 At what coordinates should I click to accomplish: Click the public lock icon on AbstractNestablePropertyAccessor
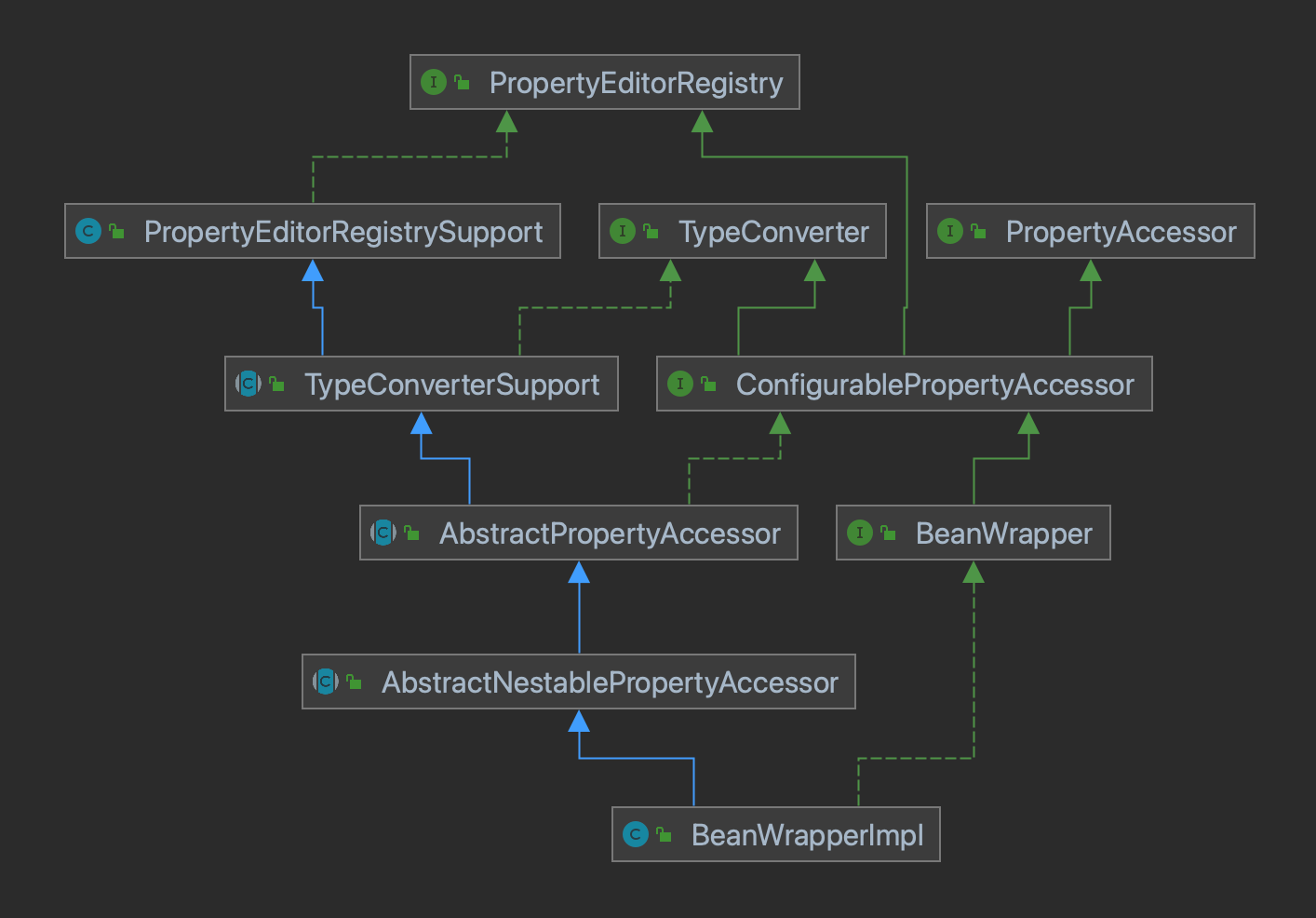pos(354,682)
